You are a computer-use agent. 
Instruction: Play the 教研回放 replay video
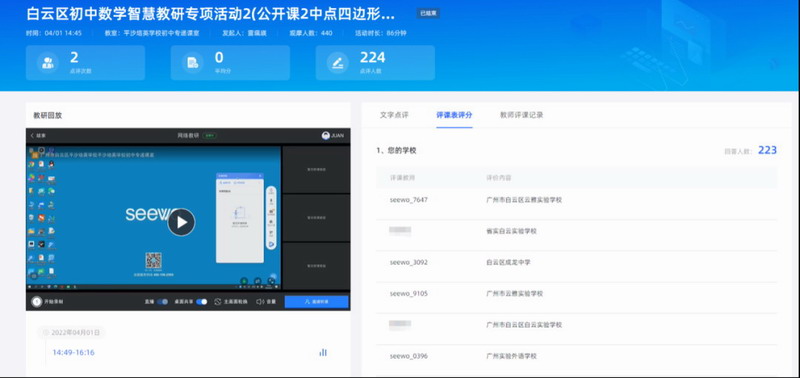click(x=181, y=222)
